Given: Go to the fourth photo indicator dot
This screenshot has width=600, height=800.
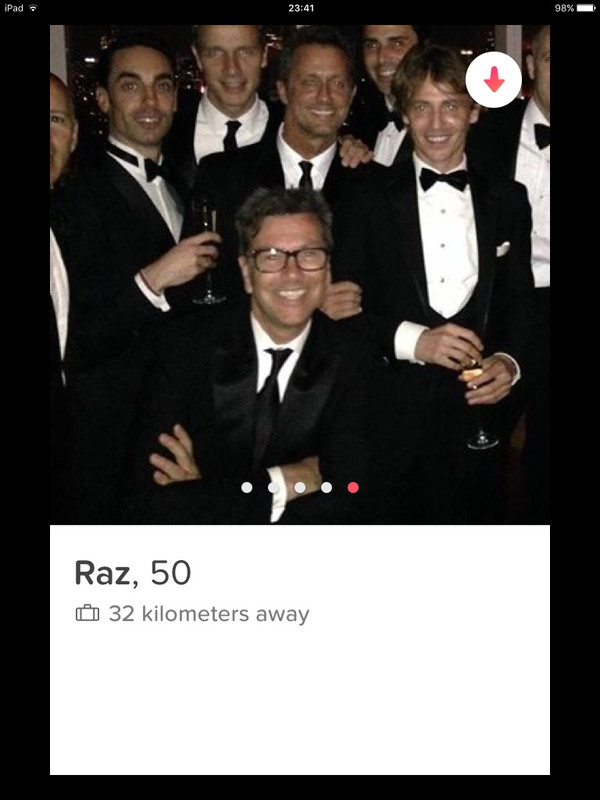Looking at the screenshot, I should pos(327,488).
